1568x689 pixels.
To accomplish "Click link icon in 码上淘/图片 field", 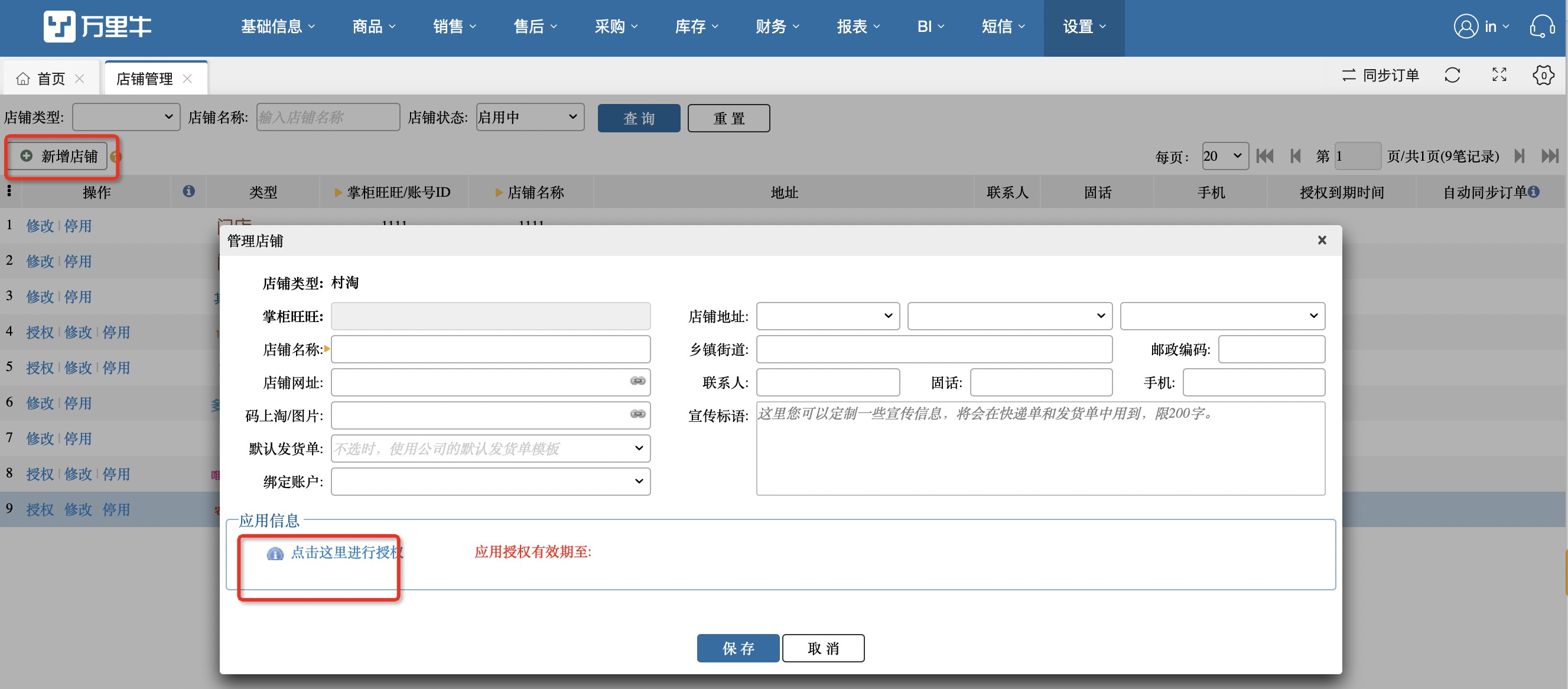I will click(637, 414).
